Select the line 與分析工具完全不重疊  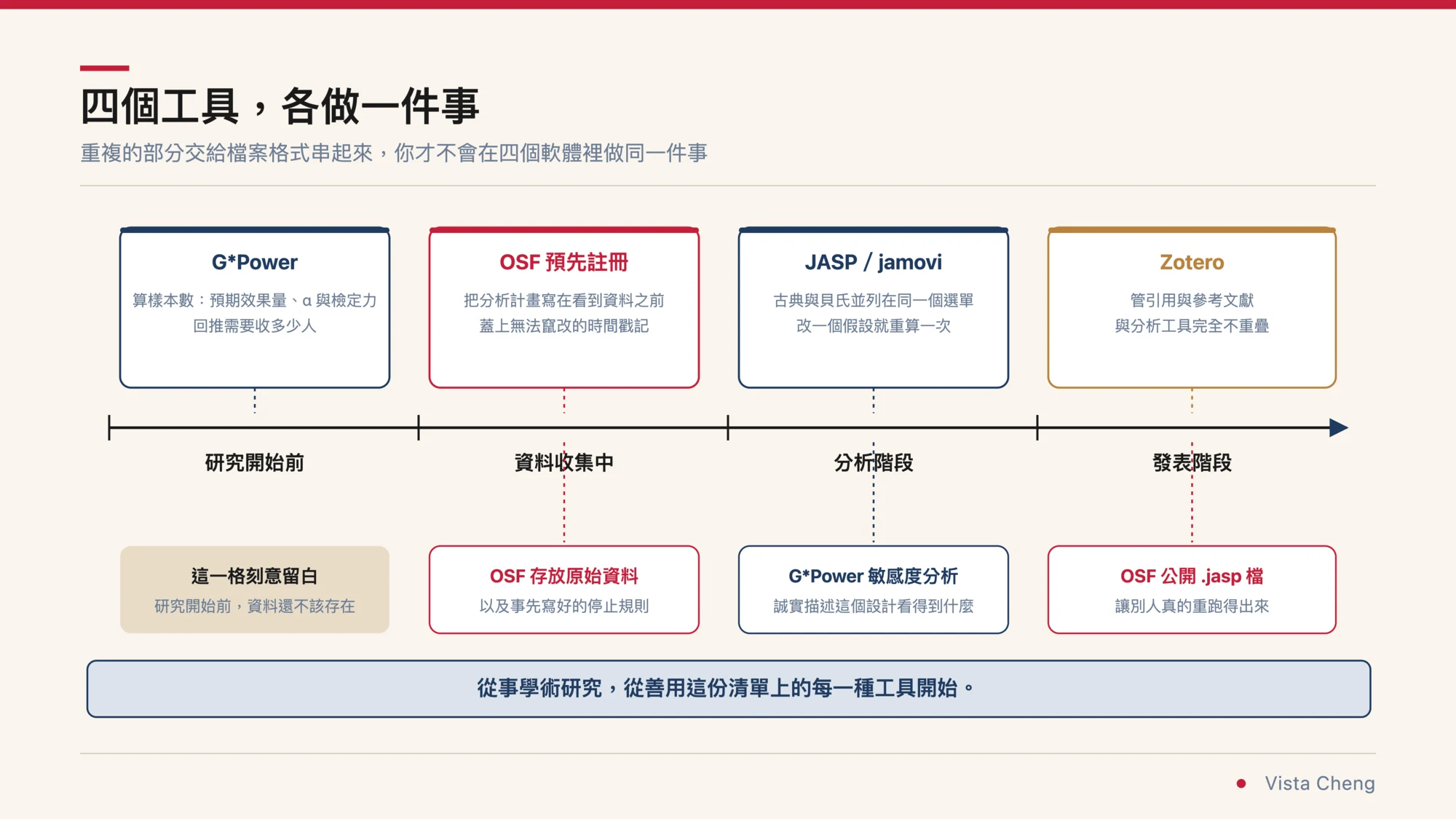click(x=1192, y=325)
